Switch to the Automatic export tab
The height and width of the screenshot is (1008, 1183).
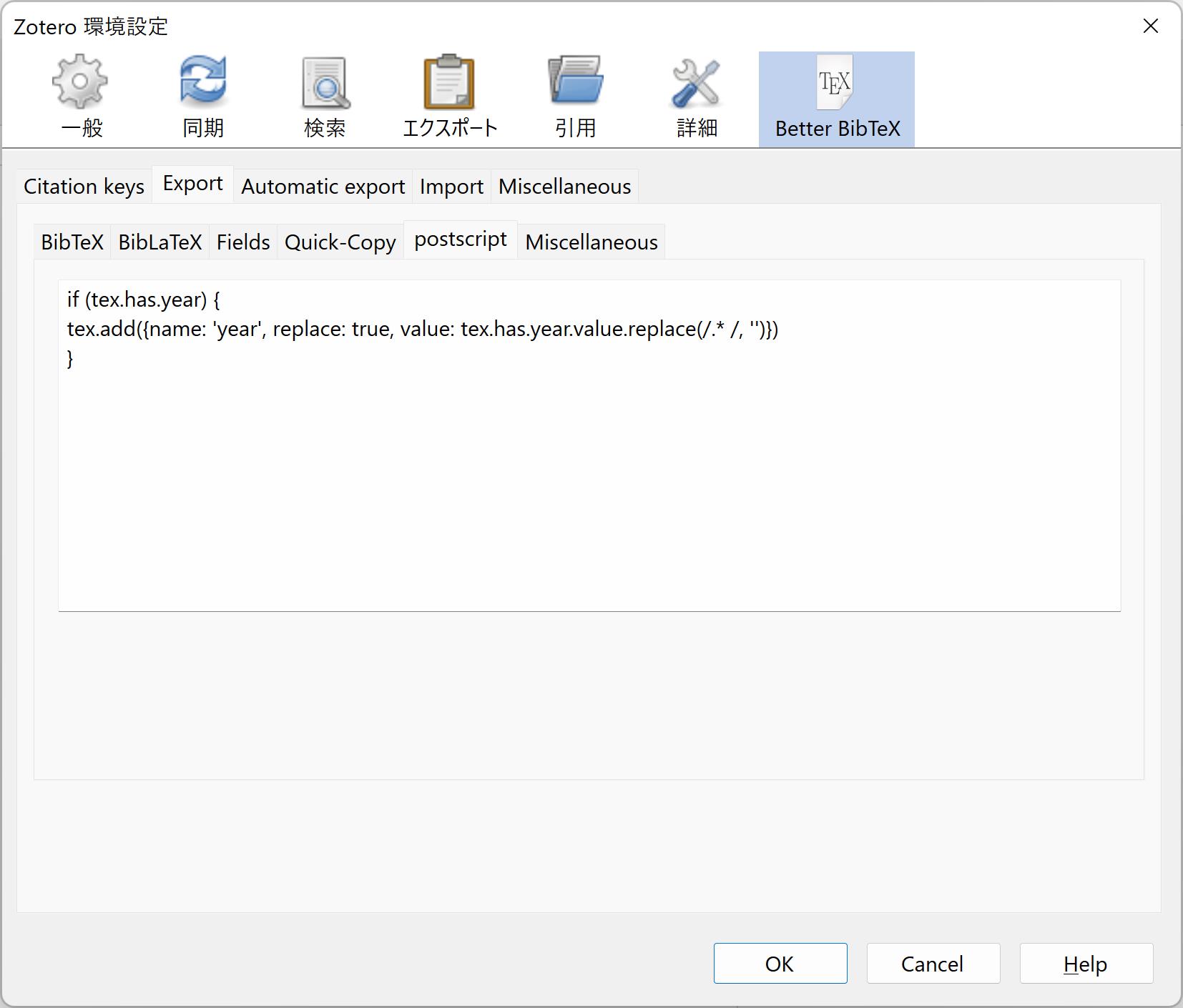coord(323,187)
